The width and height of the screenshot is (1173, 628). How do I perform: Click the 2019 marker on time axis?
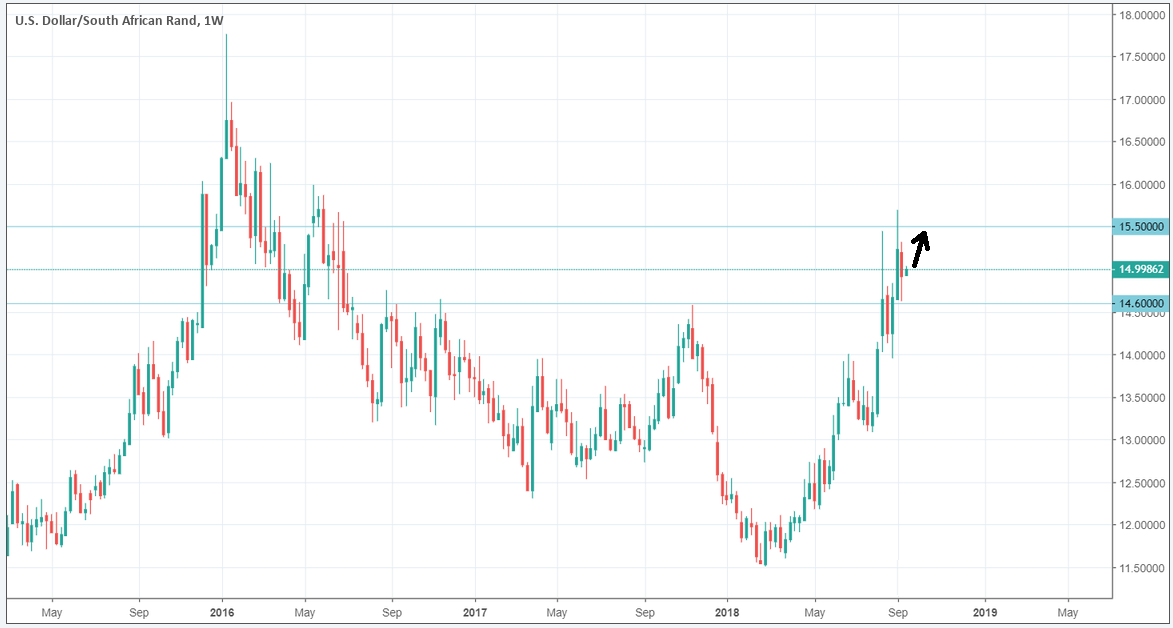984,611
